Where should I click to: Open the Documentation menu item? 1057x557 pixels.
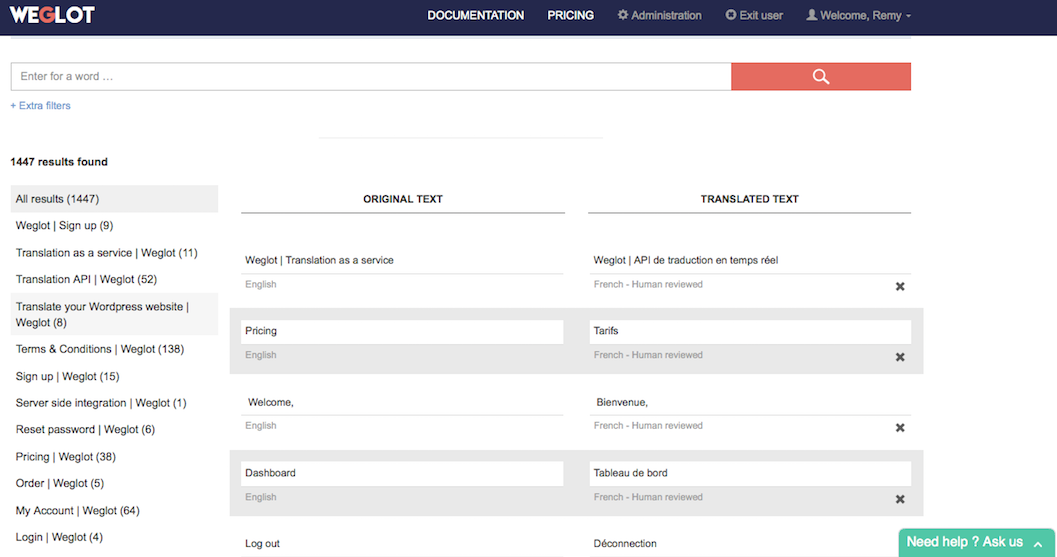click(x=475, y=15)
